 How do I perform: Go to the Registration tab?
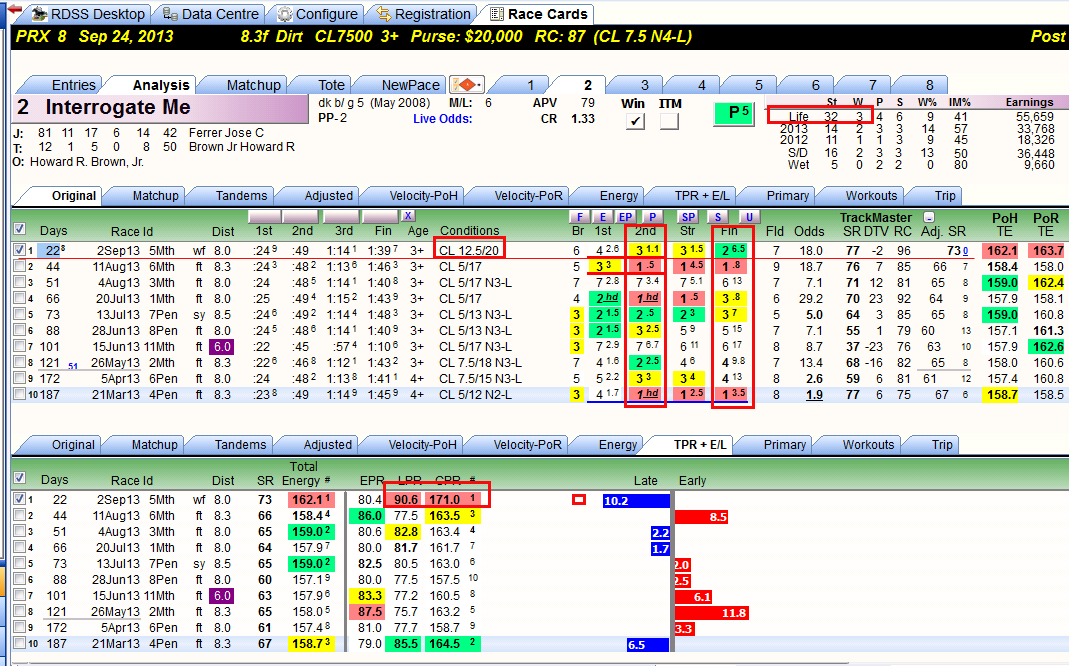[x=423, y=14]
